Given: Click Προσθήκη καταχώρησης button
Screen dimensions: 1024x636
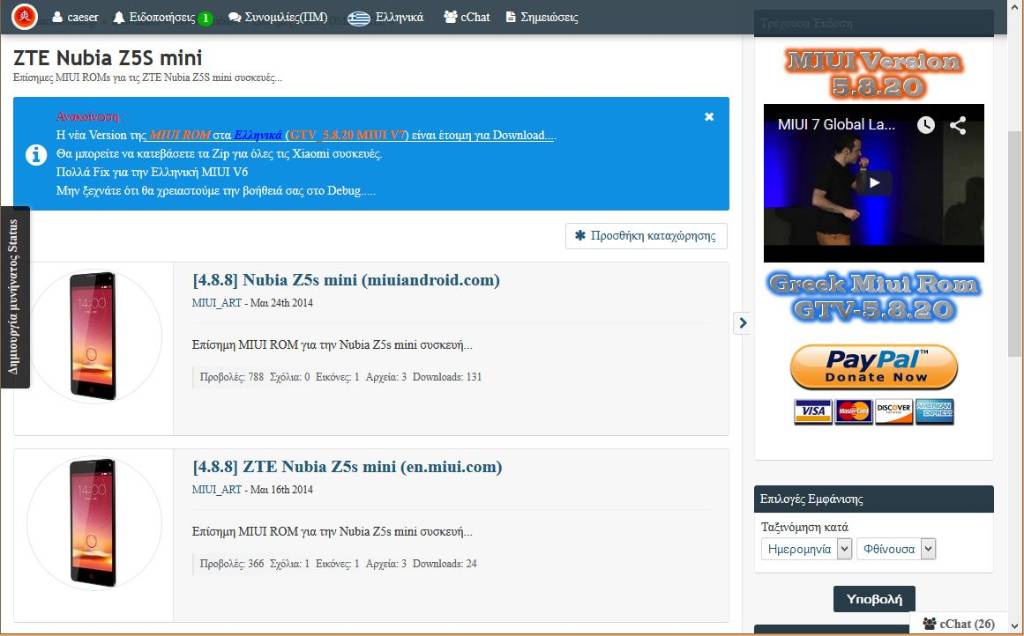Looking at the screenshot, I should pyautogui.click(x=646, y=236).
